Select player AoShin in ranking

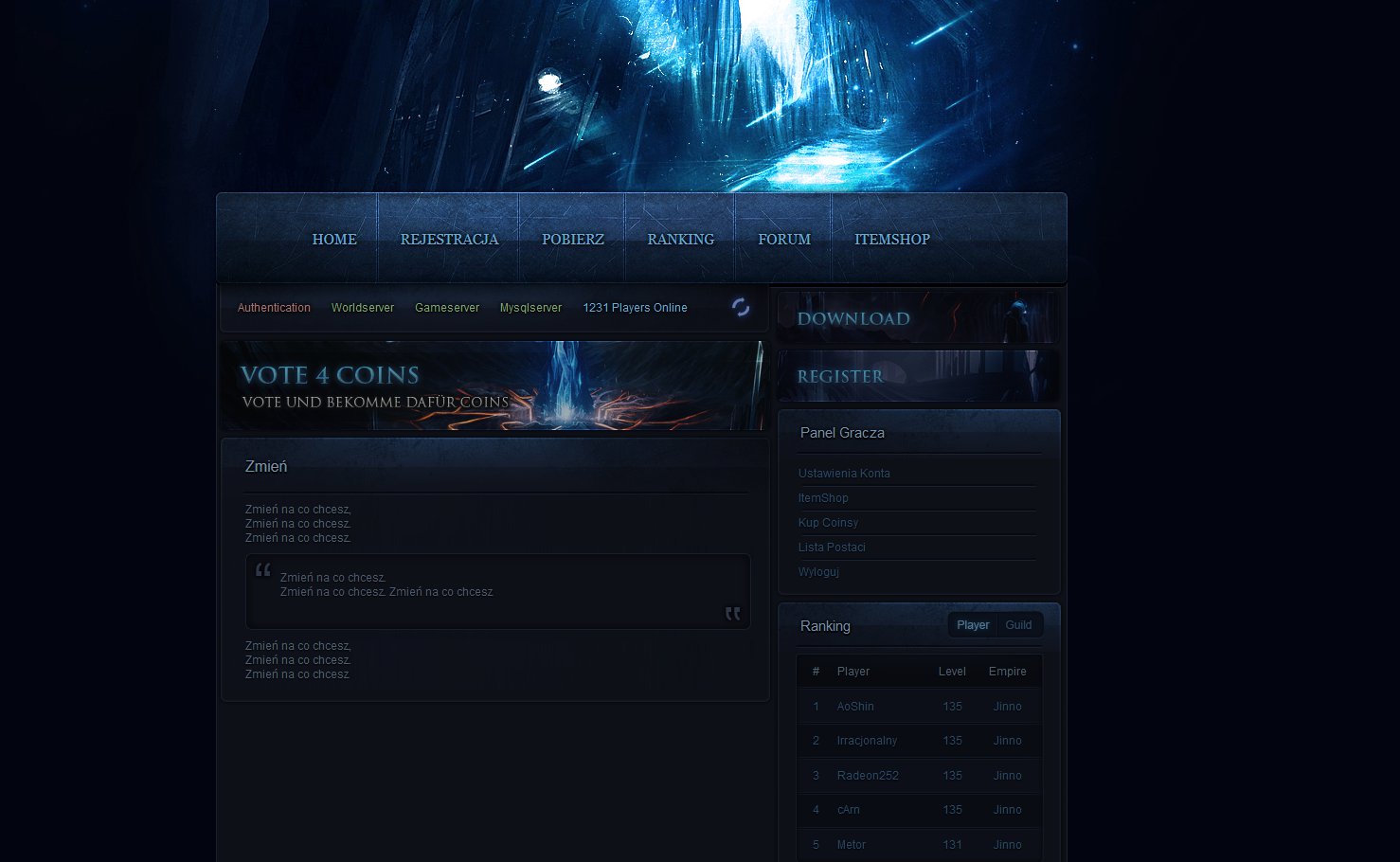coord(855,707)
